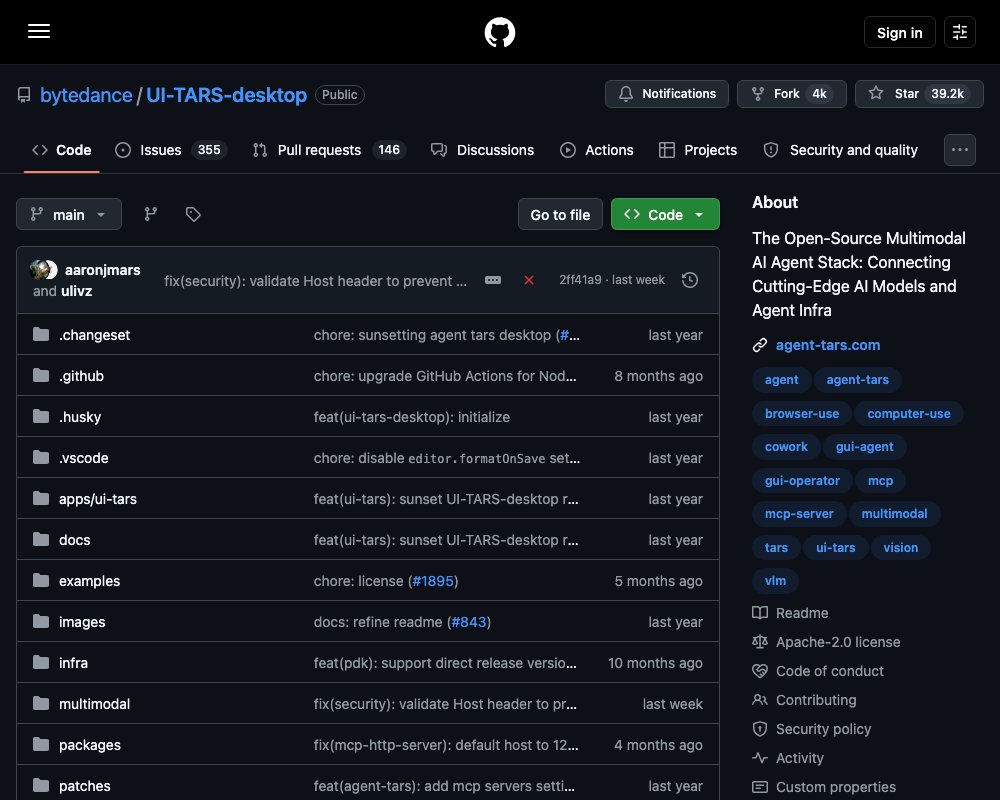Click the .github folder icon
The height and width of the screenshot is (800, 1000).
click(41, 375)
